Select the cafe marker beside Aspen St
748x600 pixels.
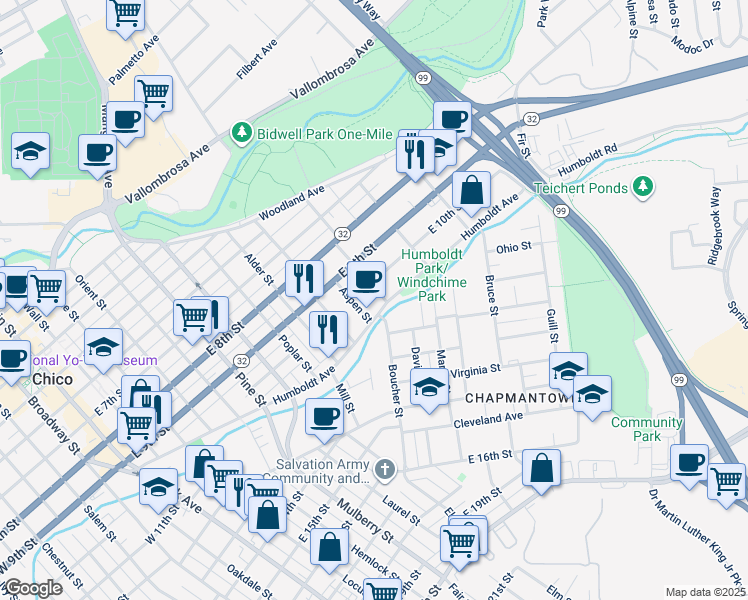(366, 279)
